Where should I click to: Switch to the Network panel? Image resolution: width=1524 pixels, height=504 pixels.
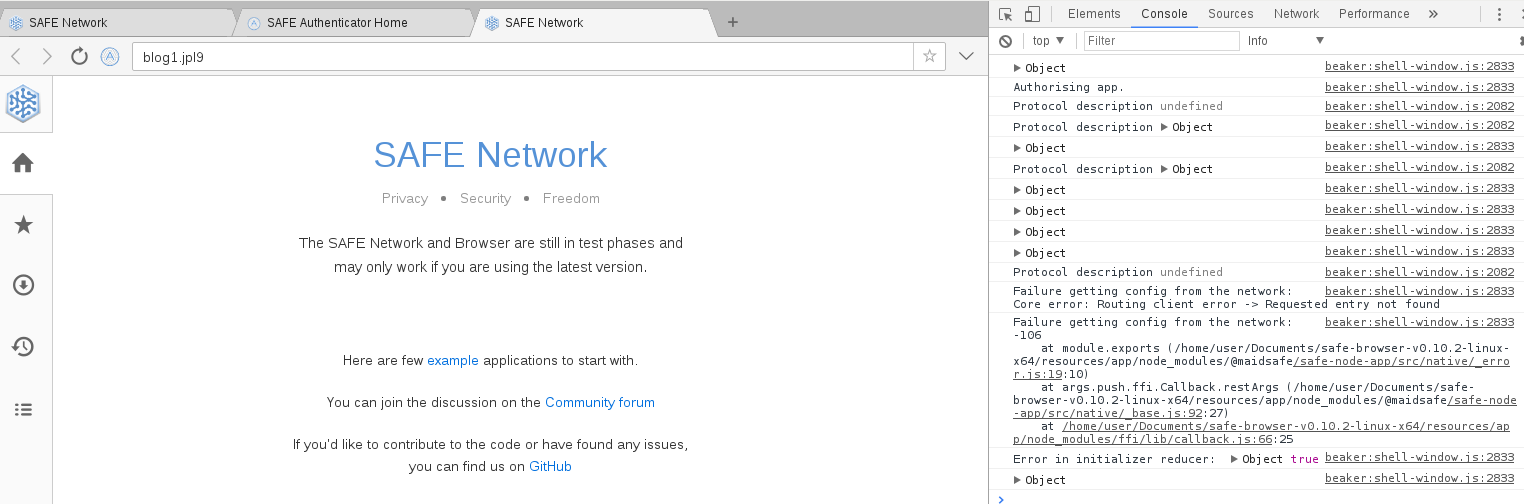[1296, 14]
